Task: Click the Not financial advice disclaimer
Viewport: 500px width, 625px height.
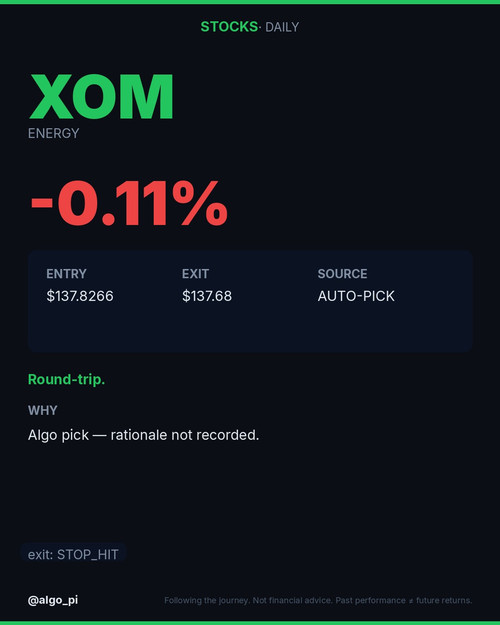Action: tap(318, 600)
